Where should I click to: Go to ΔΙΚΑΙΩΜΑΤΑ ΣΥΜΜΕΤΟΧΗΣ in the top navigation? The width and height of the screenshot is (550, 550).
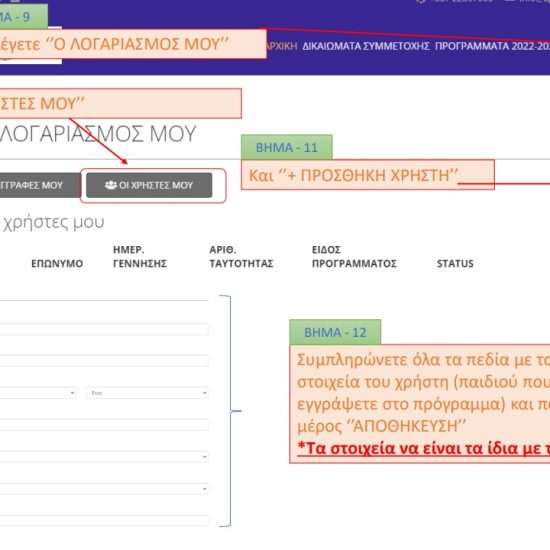366,46
